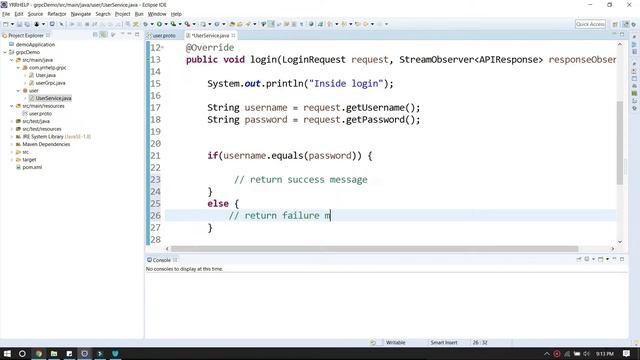Viewport: 640px width, 360px height.
Task: Close the UserService.java tab
Action: click(x=233, y=36)
